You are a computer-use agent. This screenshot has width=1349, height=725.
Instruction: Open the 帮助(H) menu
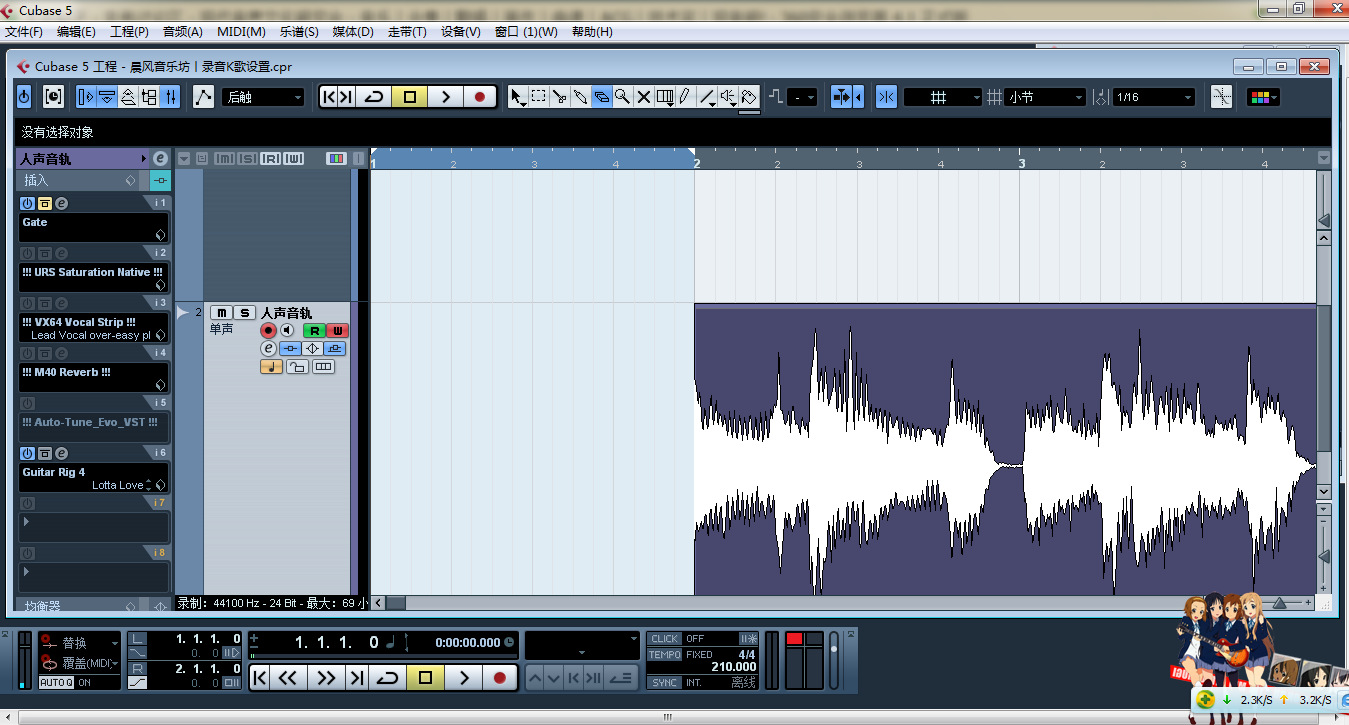pos(592,32)
